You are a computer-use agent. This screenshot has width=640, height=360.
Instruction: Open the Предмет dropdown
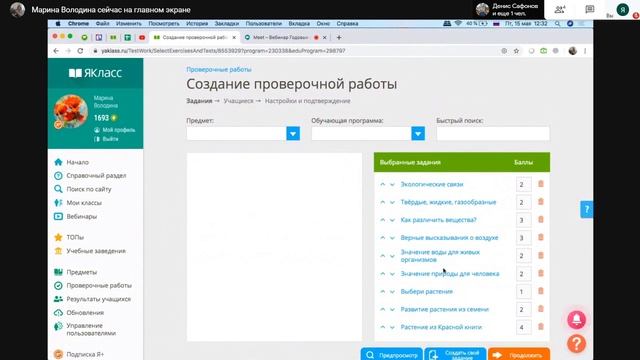(293, 133)
